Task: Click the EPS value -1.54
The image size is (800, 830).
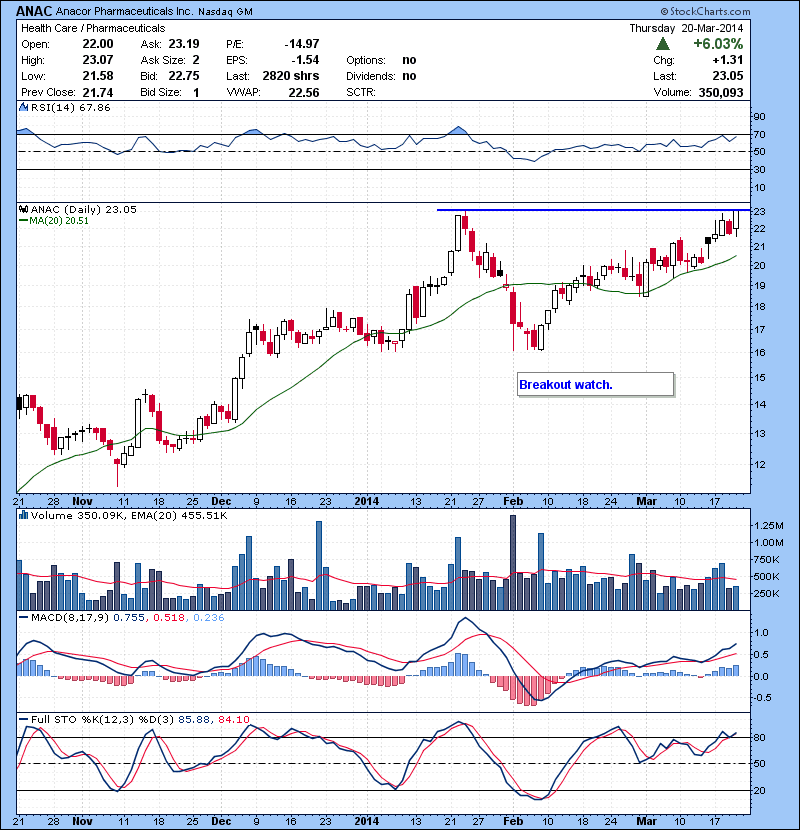Action: [x=305, y=60]
